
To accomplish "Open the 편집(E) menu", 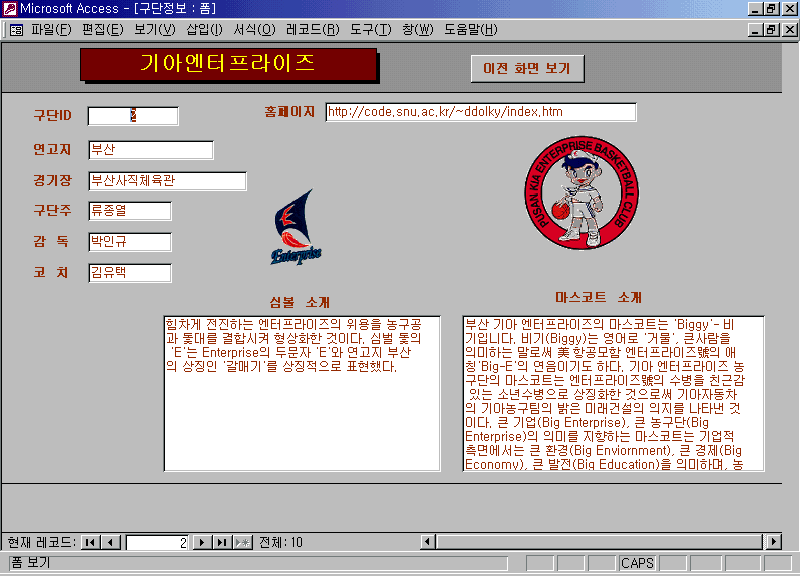I will 103,30.
